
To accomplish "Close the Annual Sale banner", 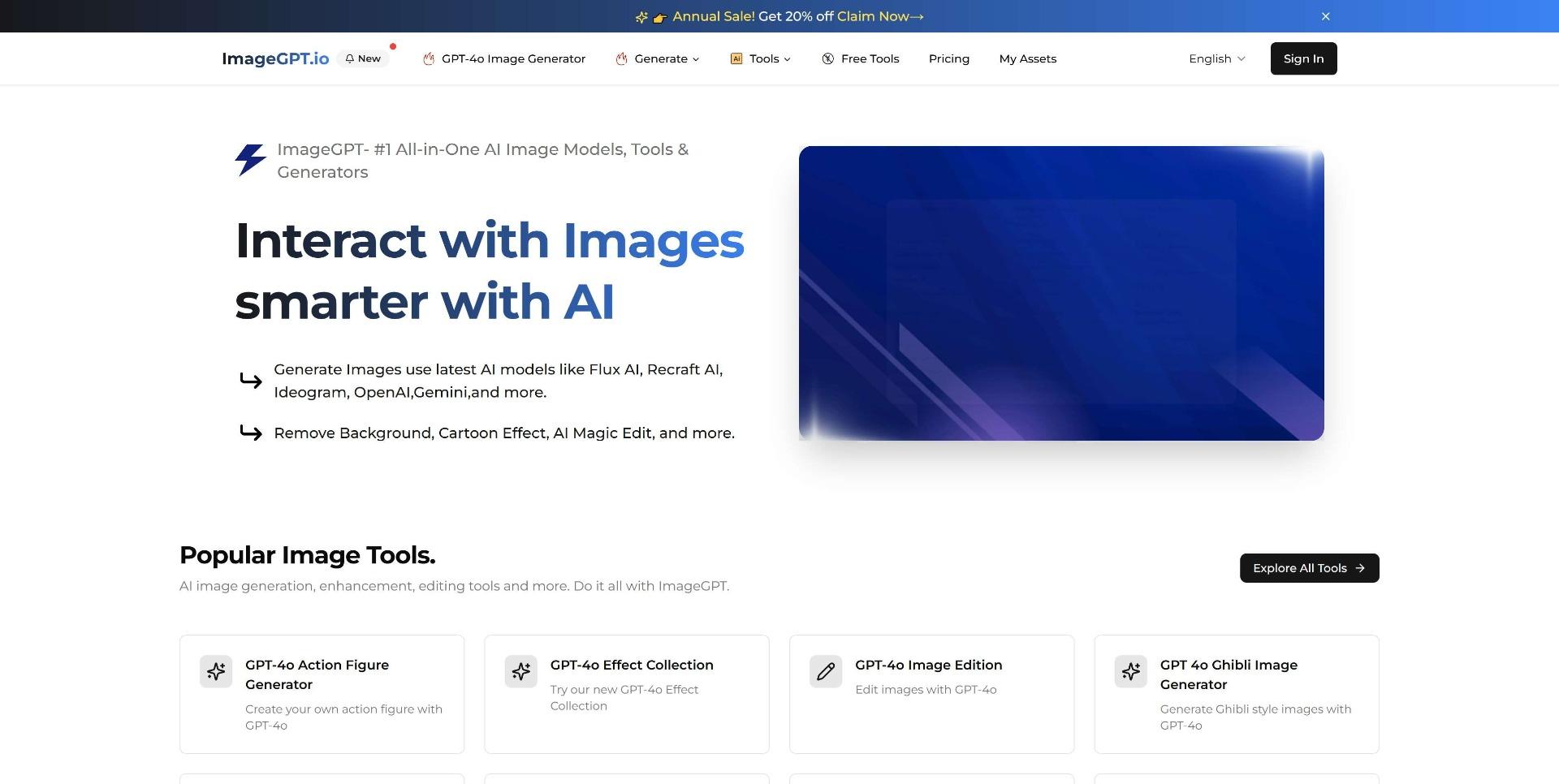I will [1325, 16].
